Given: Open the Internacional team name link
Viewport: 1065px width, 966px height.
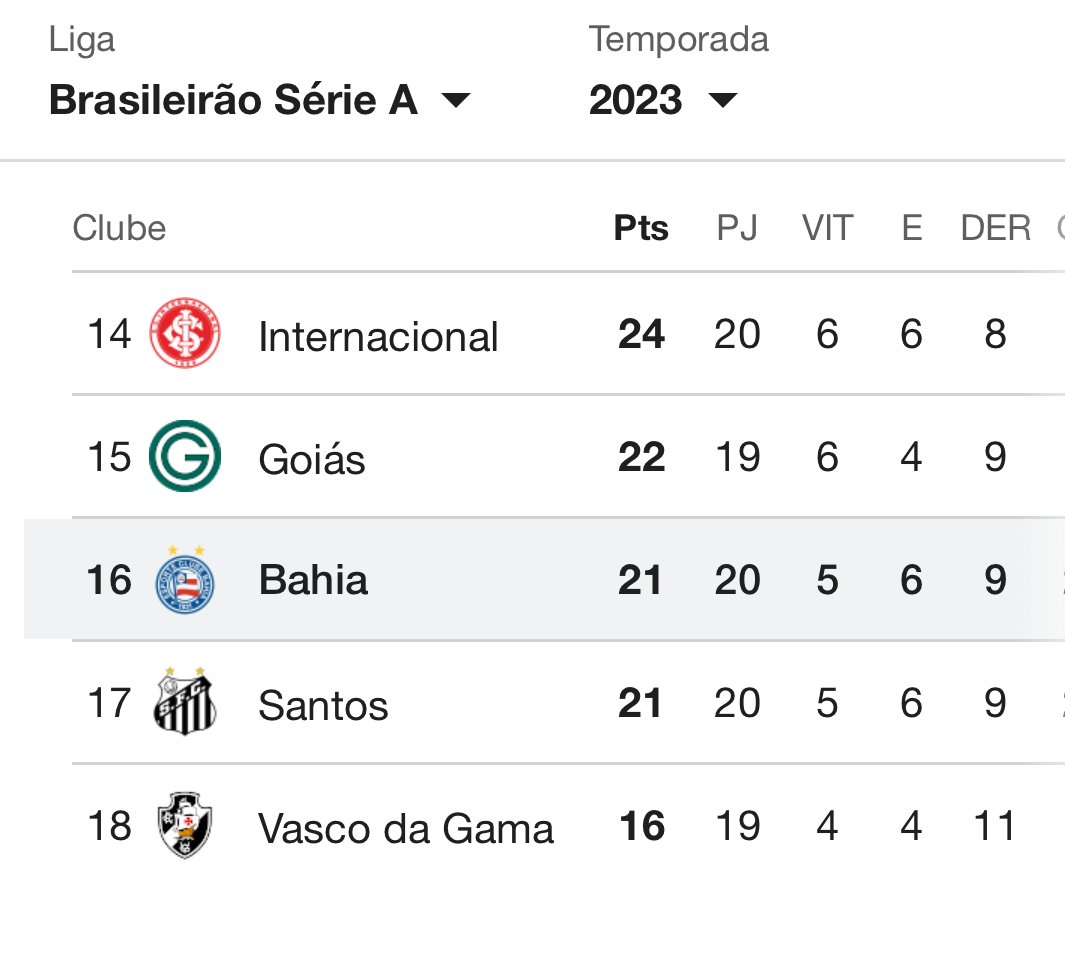Looking at the screenshot, I should point(378,336).
